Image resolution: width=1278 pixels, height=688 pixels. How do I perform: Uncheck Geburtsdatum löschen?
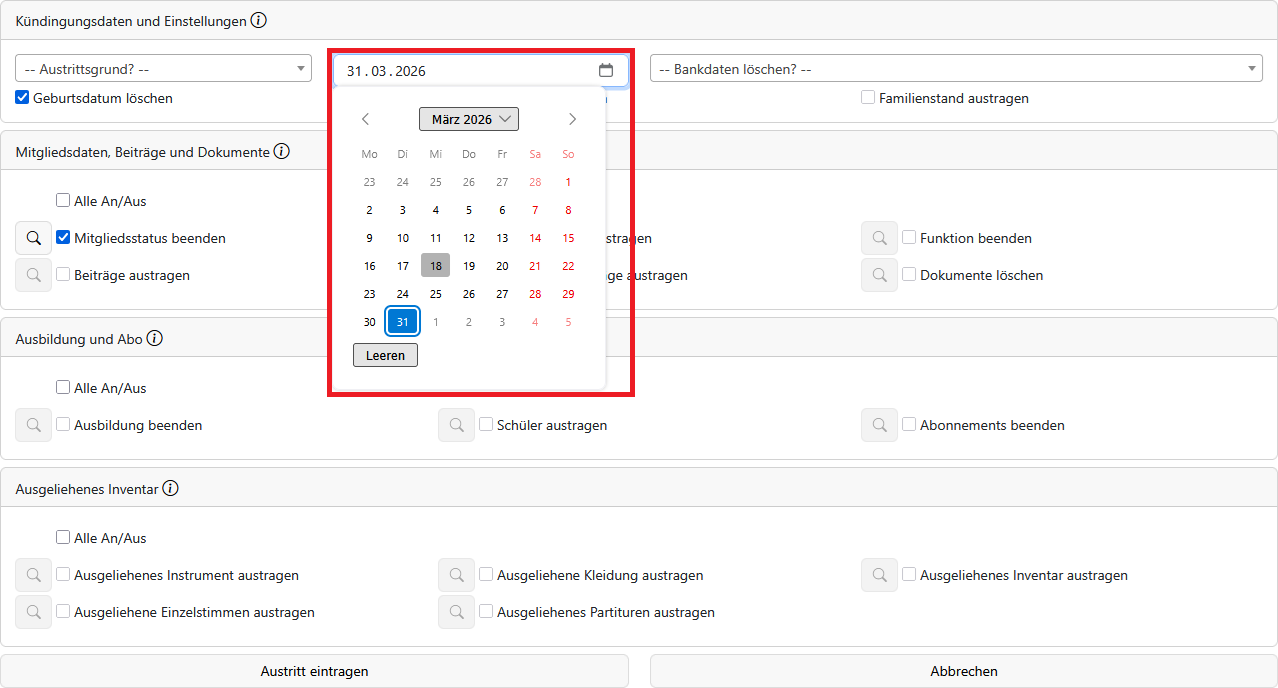pos(22,98)
